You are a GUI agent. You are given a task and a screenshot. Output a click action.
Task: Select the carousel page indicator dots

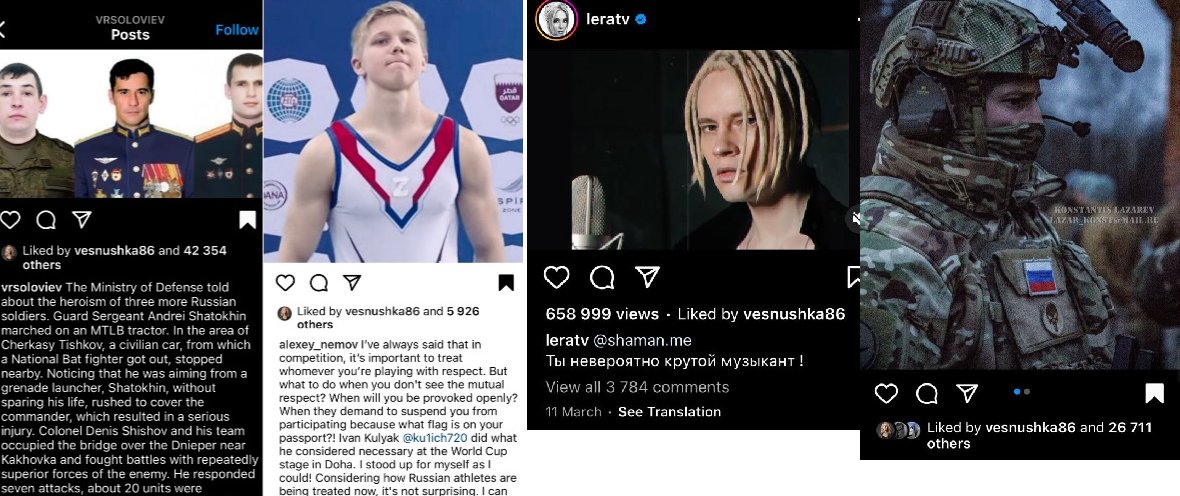click(1022, 391)
